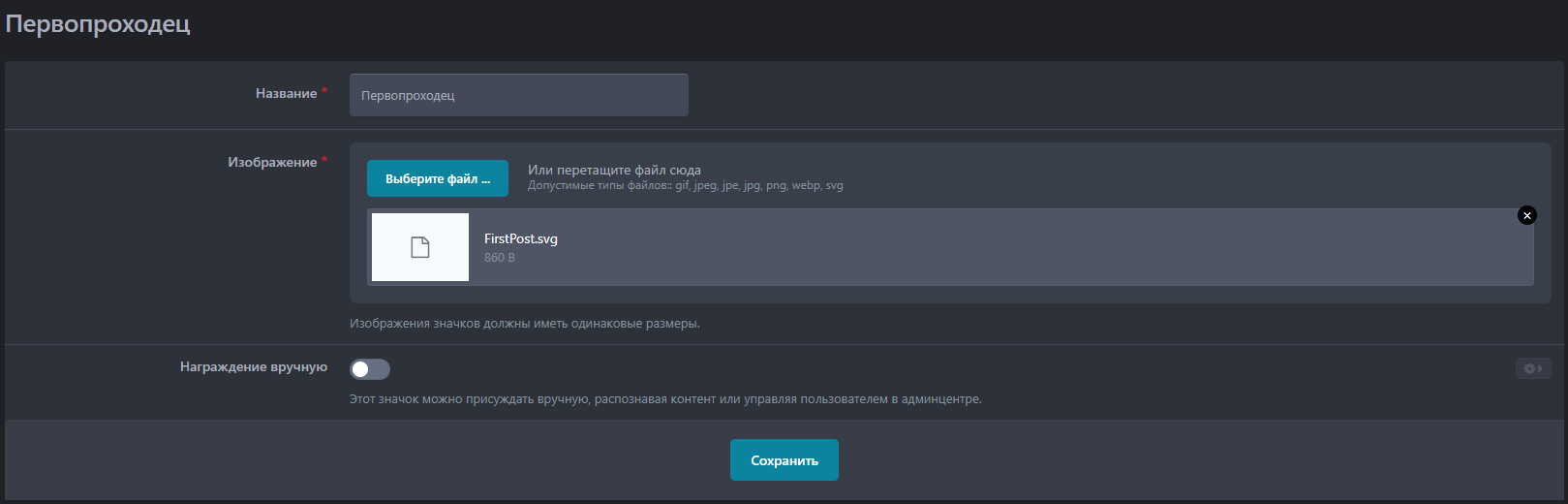Open the gear settings dropdown on the right
This screenshot has width=1568, height=504.
[1532, 368]
